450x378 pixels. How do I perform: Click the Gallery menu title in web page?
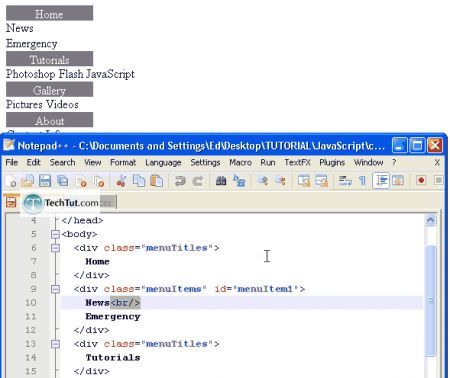click(x=49, y=89)
